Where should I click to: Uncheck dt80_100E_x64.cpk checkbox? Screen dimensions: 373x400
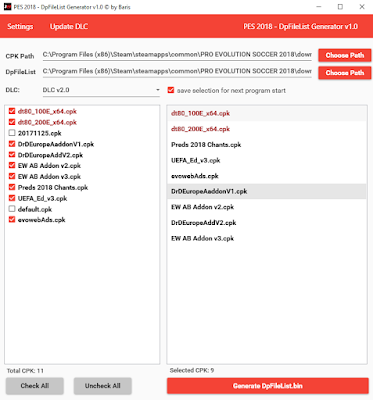pyautogui.click(x=12, y=111)
